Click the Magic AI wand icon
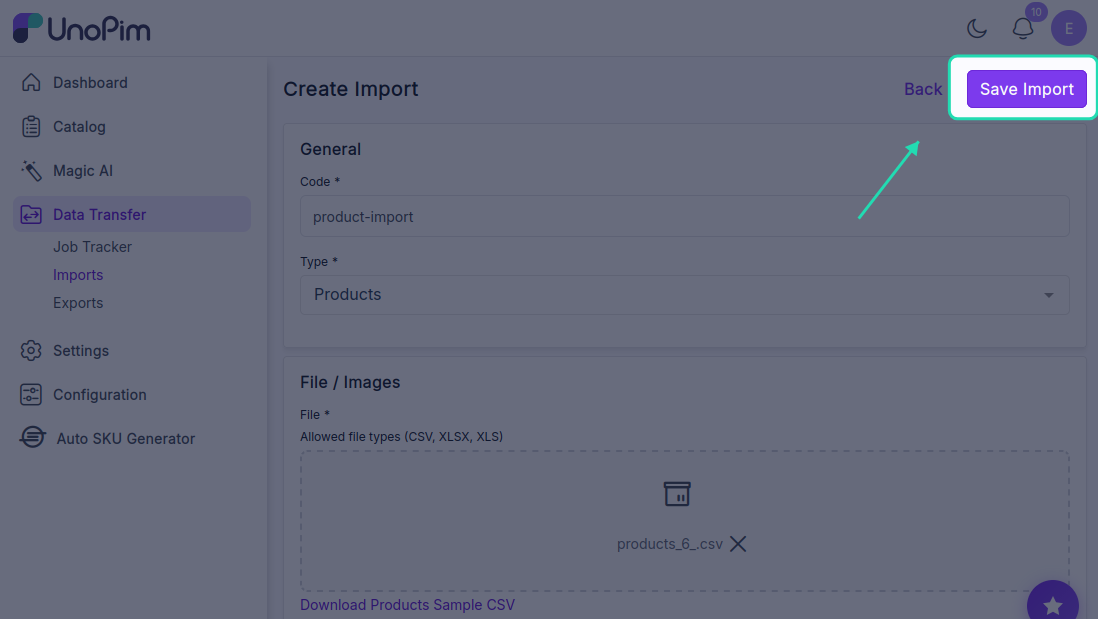Screen dimensions: 1098x619 [31, 171]
